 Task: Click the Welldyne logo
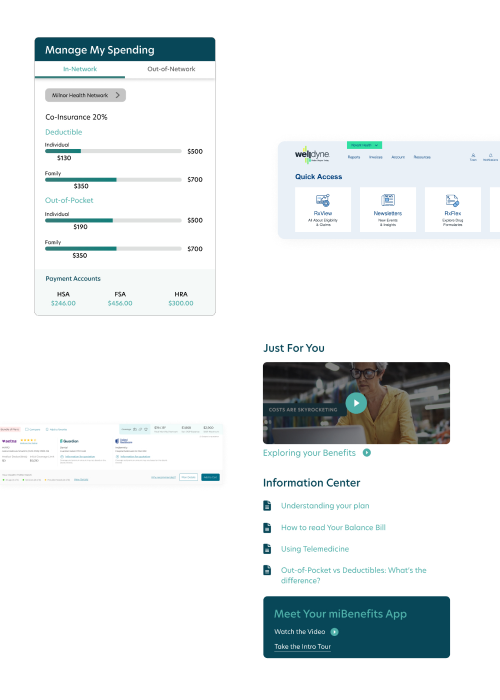(312, 155)
